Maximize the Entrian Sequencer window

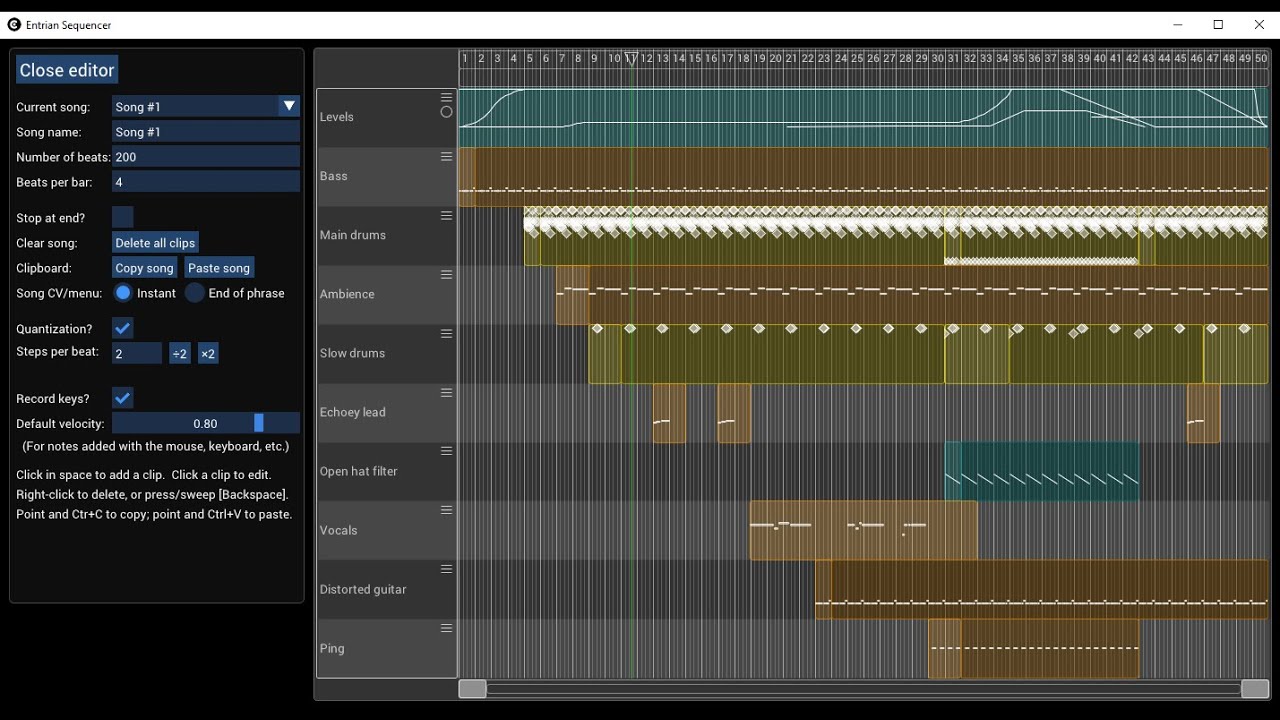[x=1218, y=25]
